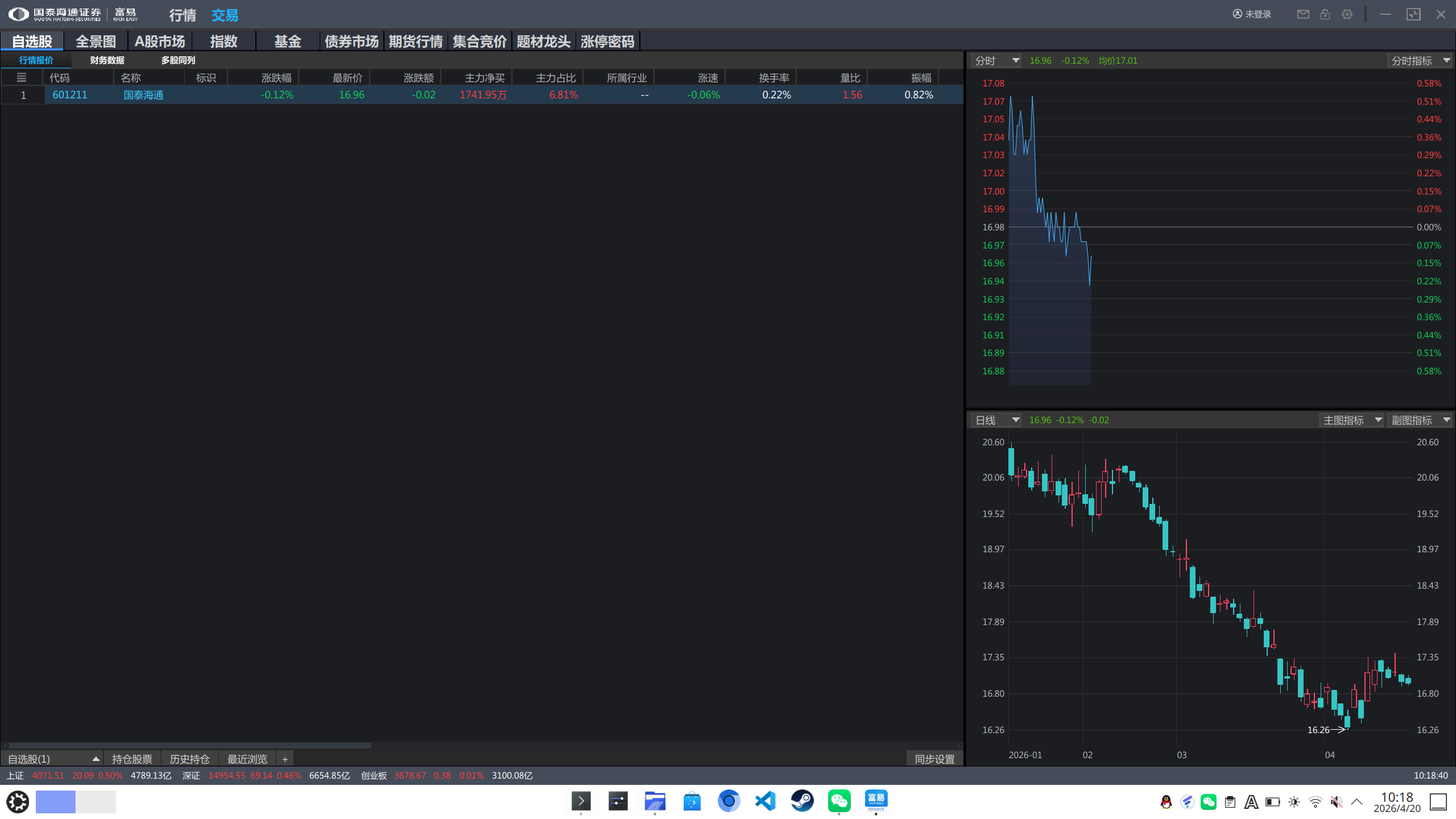1456x819 pixels.
Task: Expand the 主图指标 dropdown
Action: point(1351,420)
